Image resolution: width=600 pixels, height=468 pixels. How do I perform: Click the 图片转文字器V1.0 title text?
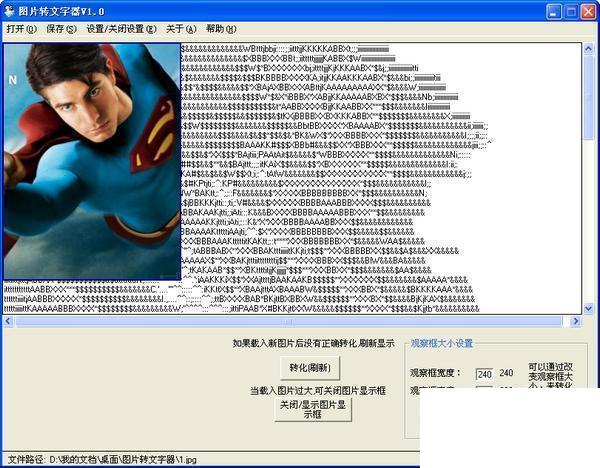pos(61,11)
